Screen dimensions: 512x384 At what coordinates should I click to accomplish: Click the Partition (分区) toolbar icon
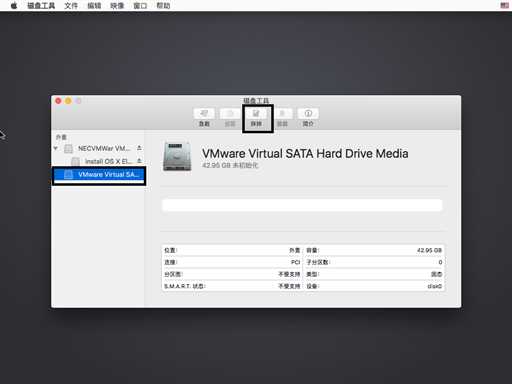(x=230, y=114)
